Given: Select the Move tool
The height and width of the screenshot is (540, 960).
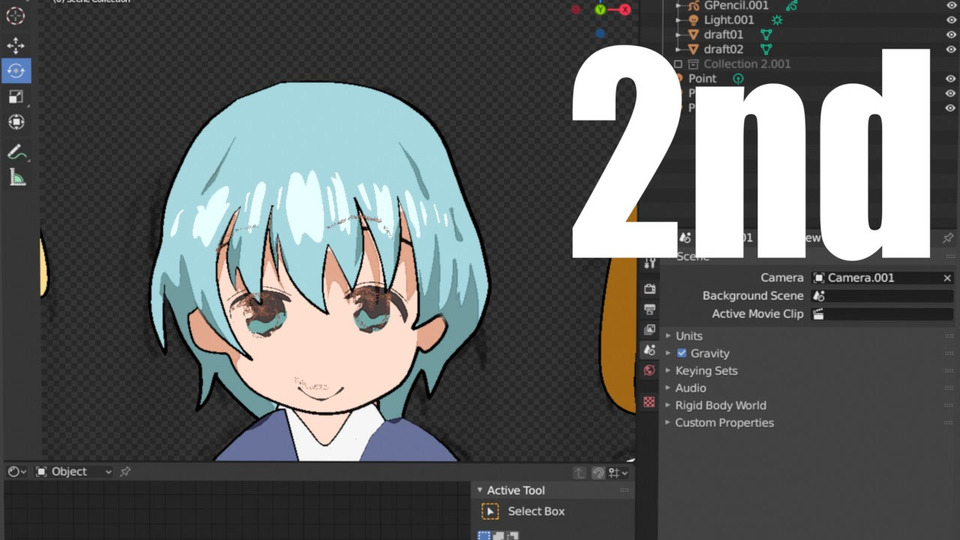Looking at the screenshot, I should 16,45.
